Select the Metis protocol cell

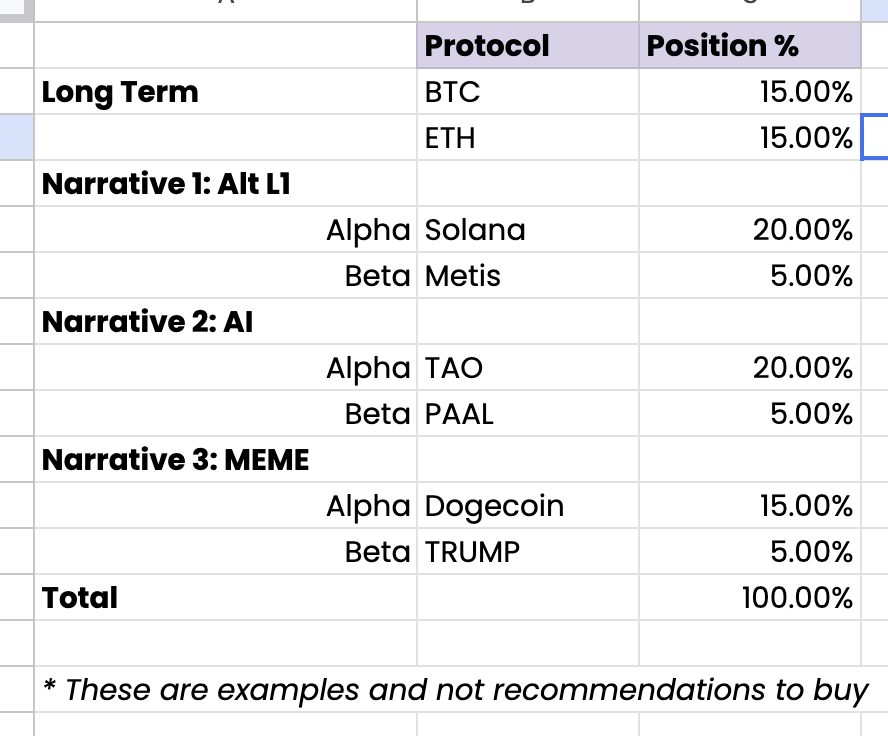527,276
